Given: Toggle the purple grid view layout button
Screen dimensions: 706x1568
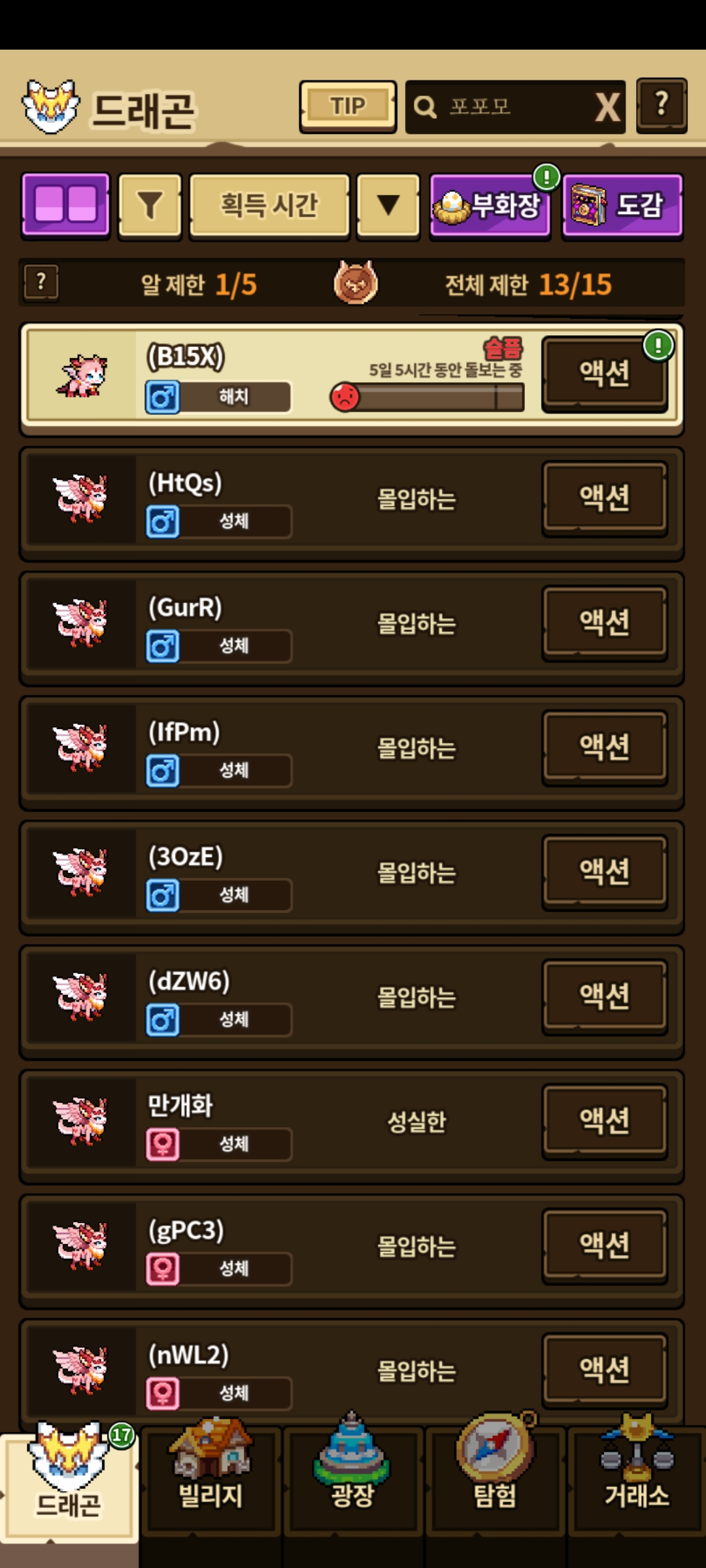Looking at the screenshot, I should tap(65, 205).
